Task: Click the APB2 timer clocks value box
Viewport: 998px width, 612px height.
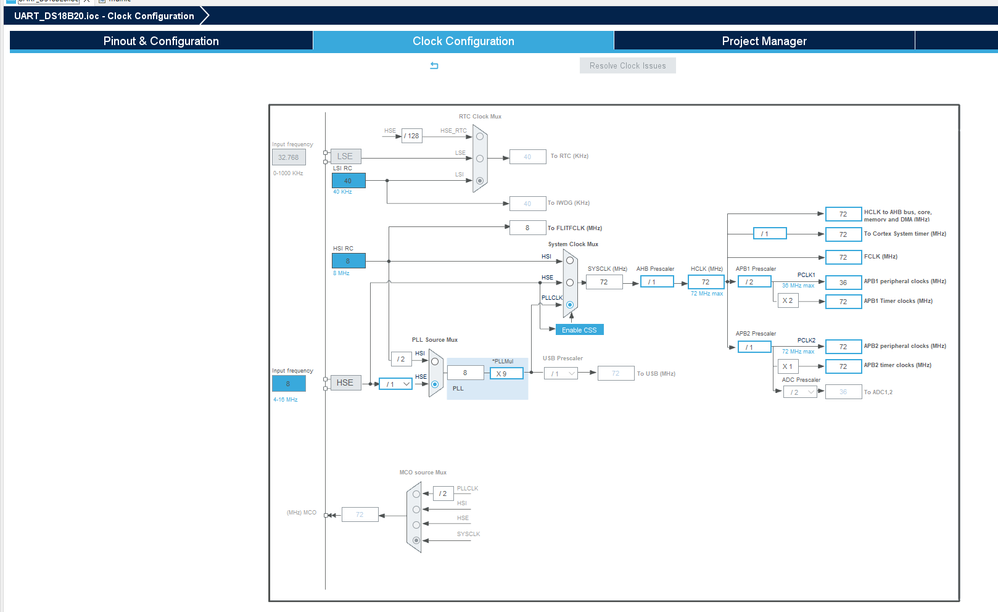Action: click(x=843, y=366)
